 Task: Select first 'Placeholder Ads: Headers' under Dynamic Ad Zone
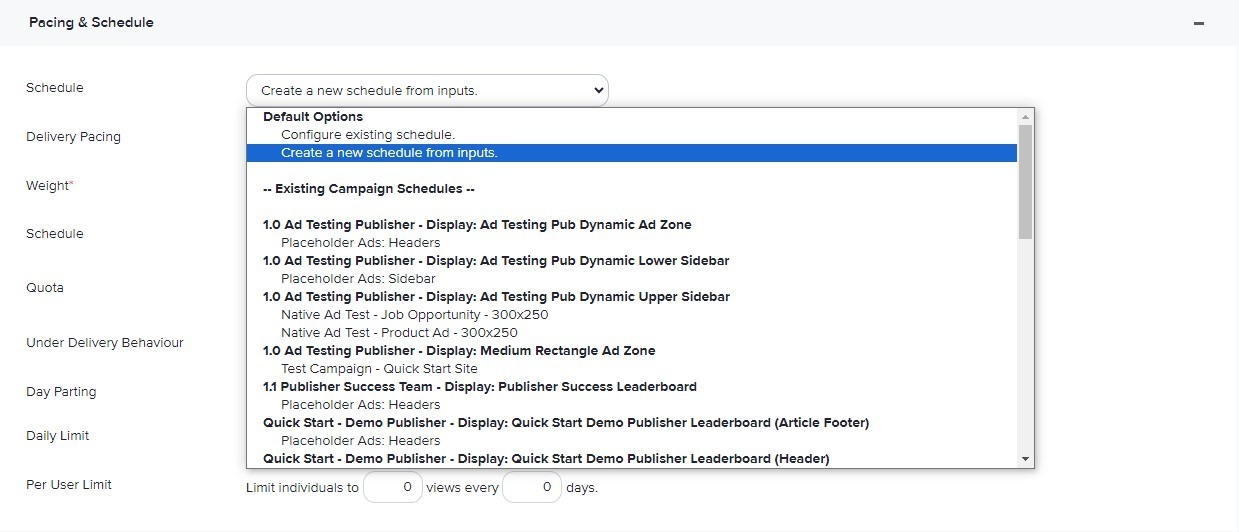click(360, 243)
